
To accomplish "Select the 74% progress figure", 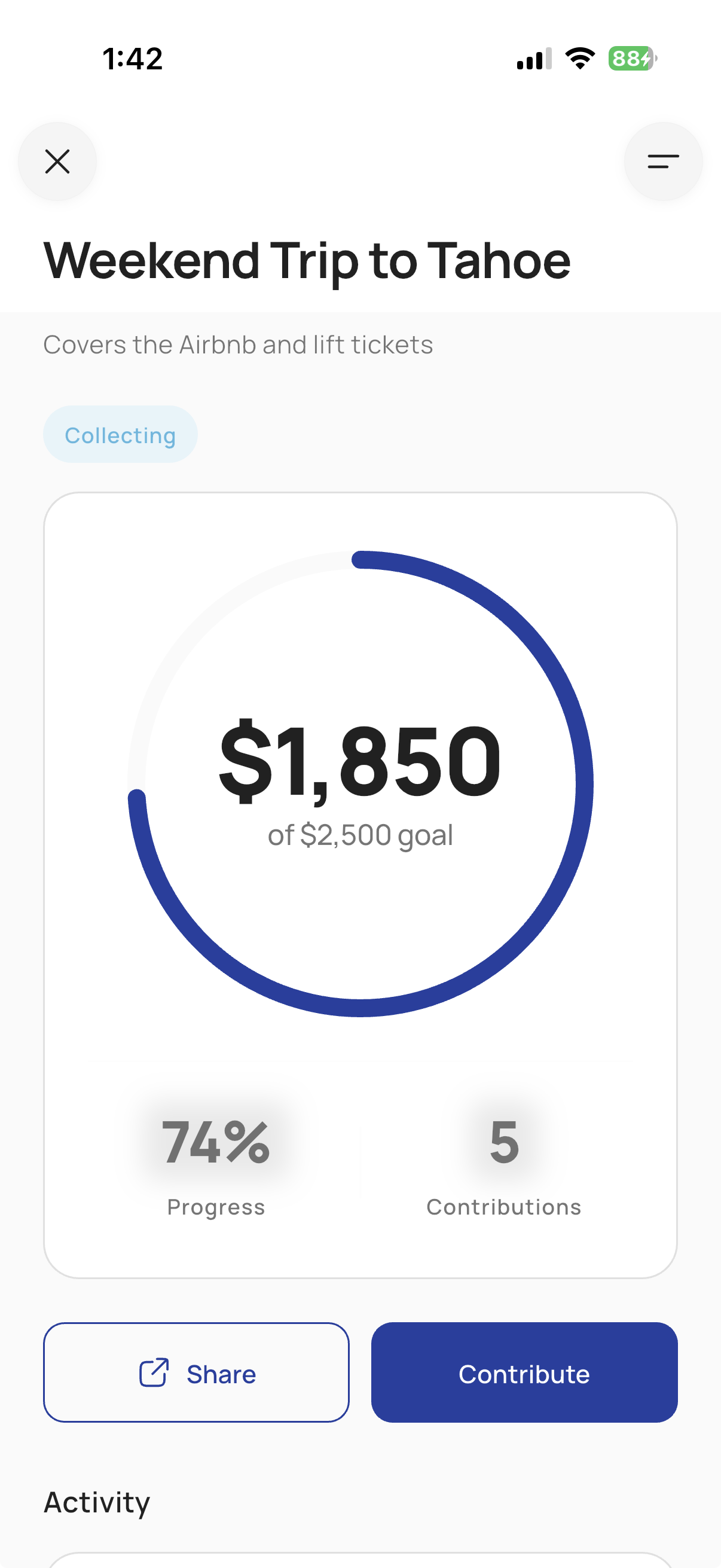I will (x=216, y=1143).
